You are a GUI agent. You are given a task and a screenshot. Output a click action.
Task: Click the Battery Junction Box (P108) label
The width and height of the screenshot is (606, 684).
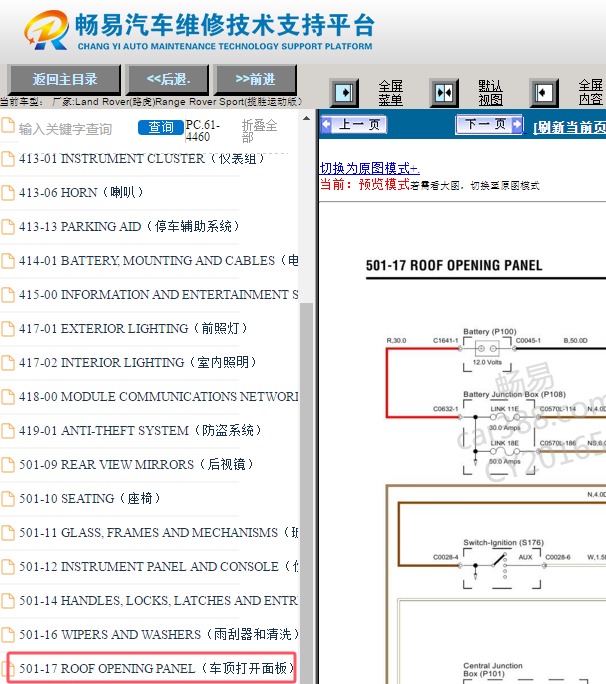pos(514,394)
